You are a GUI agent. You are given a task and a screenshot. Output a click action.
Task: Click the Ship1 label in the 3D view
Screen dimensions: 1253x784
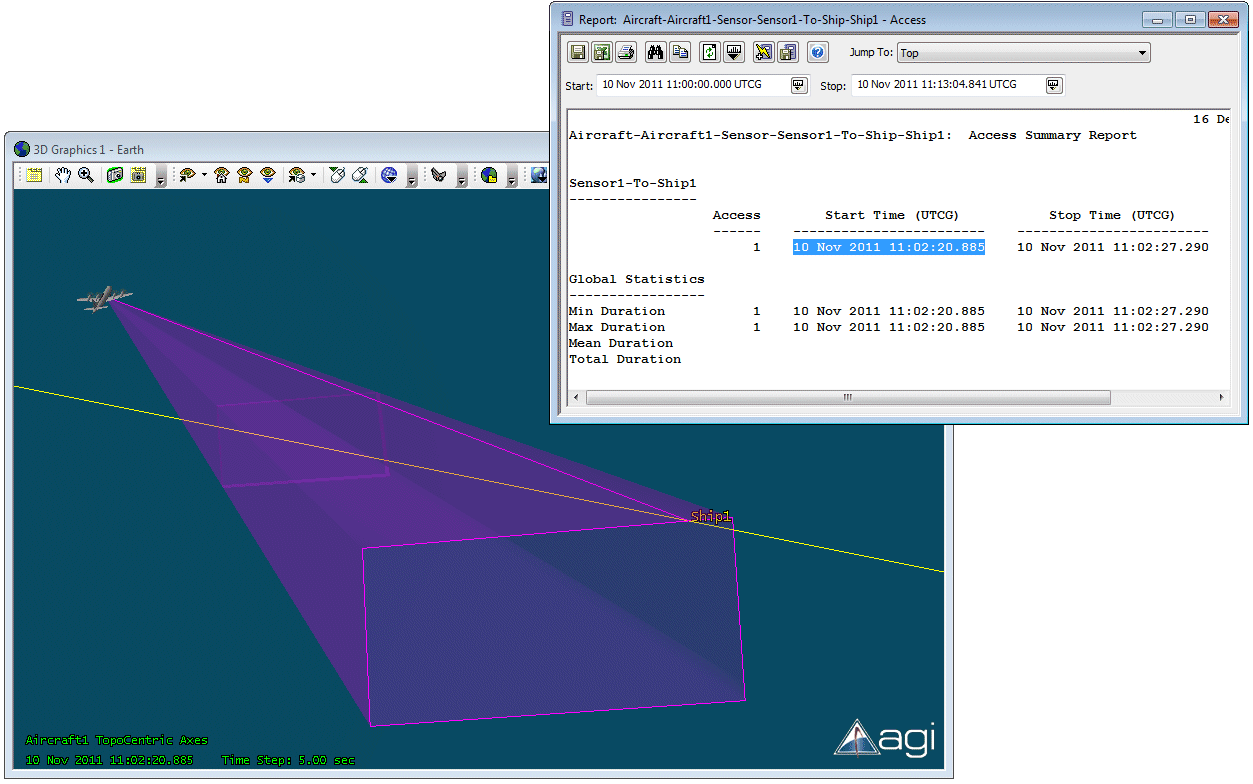point(711,517)
